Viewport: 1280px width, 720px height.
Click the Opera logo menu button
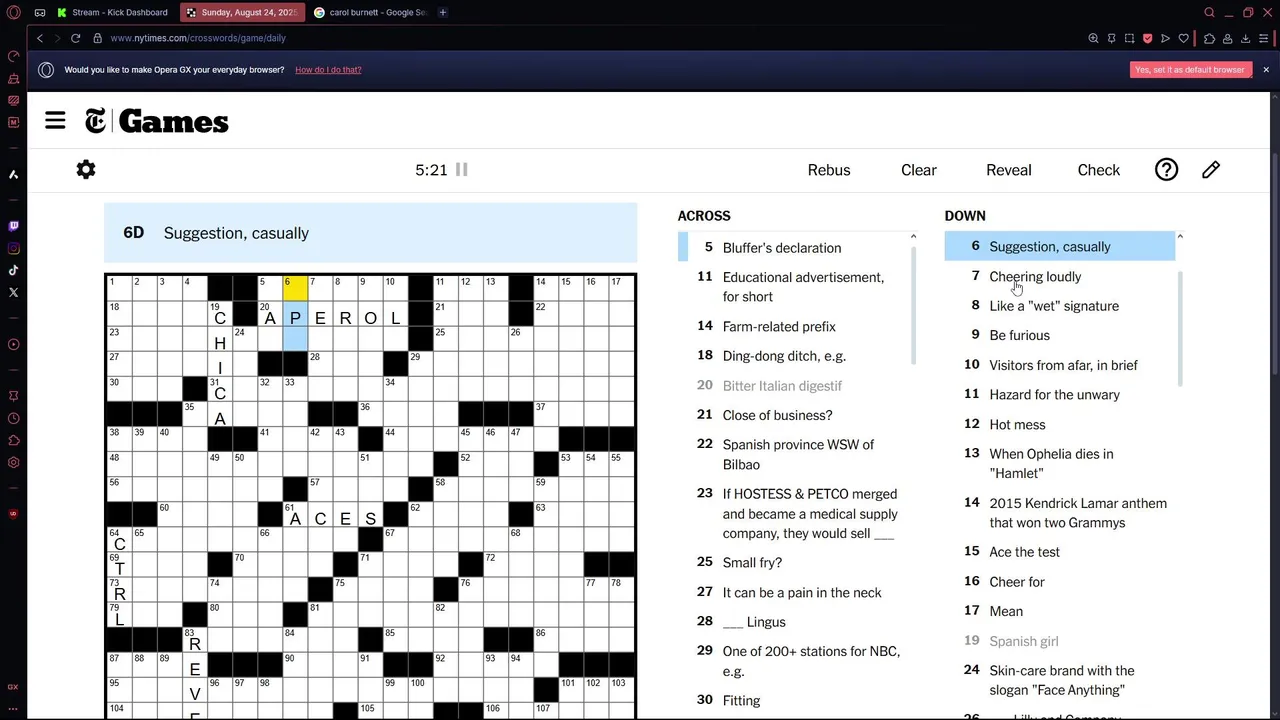click(x=13, y=12)
